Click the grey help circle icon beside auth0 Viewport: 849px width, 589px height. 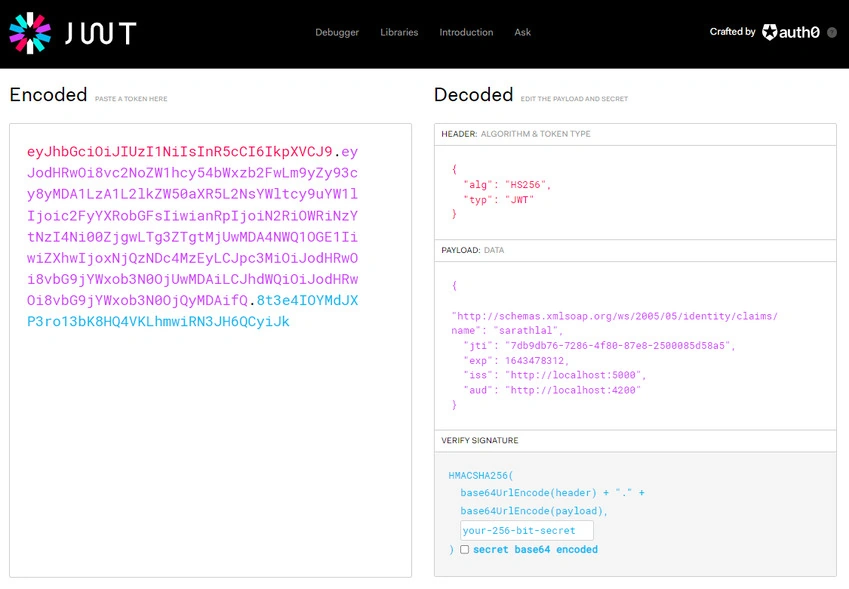(832, 32)
